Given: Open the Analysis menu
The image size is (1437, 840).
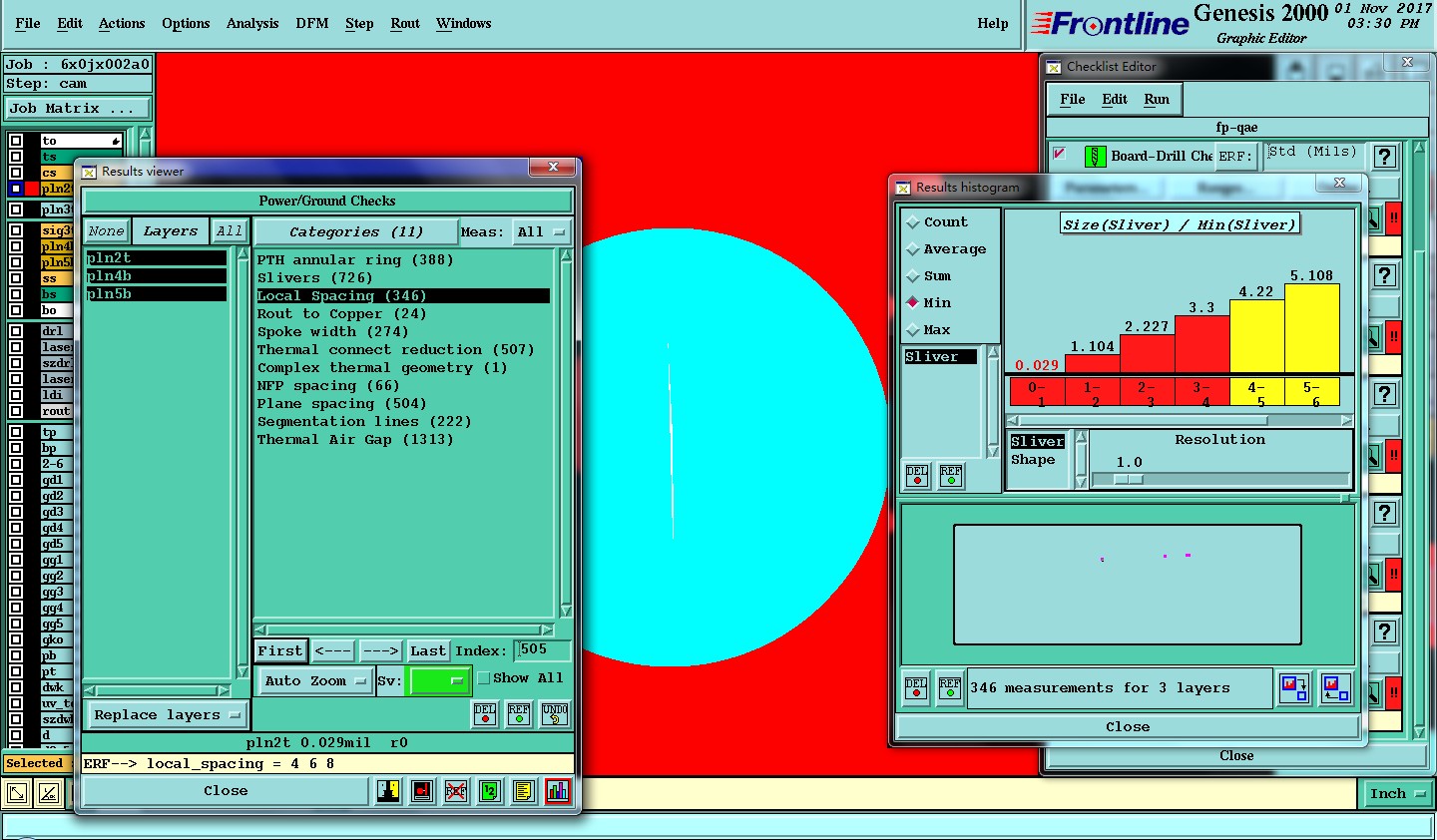Looking at the screenshot, I should click(x=252, y=23).
